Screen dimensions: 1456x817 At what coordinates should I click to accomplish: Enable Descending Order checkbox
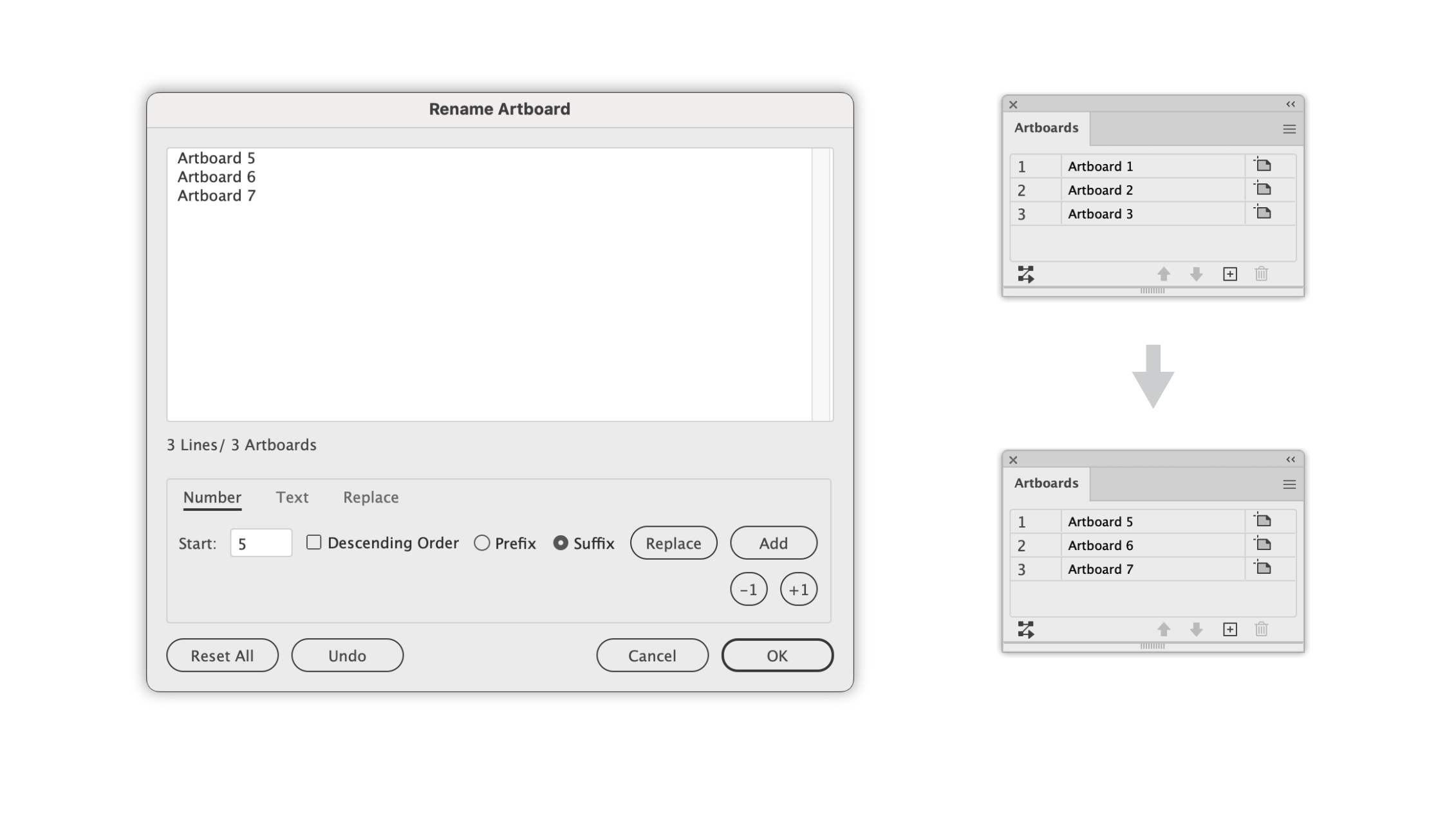(x=314, y=542)
